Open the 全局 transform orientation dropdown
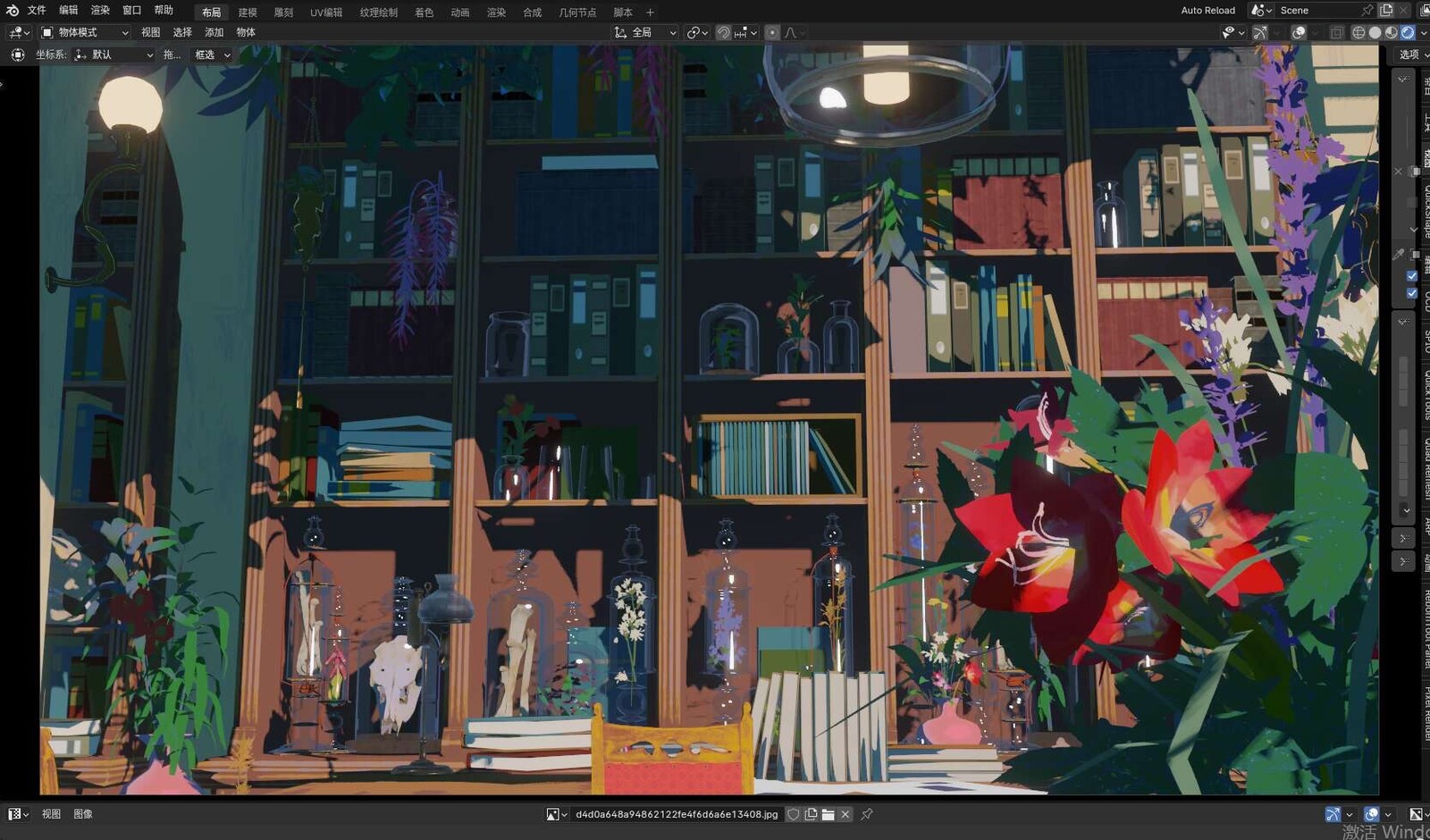Screen dimensions: 1430x840 (645, 32)
